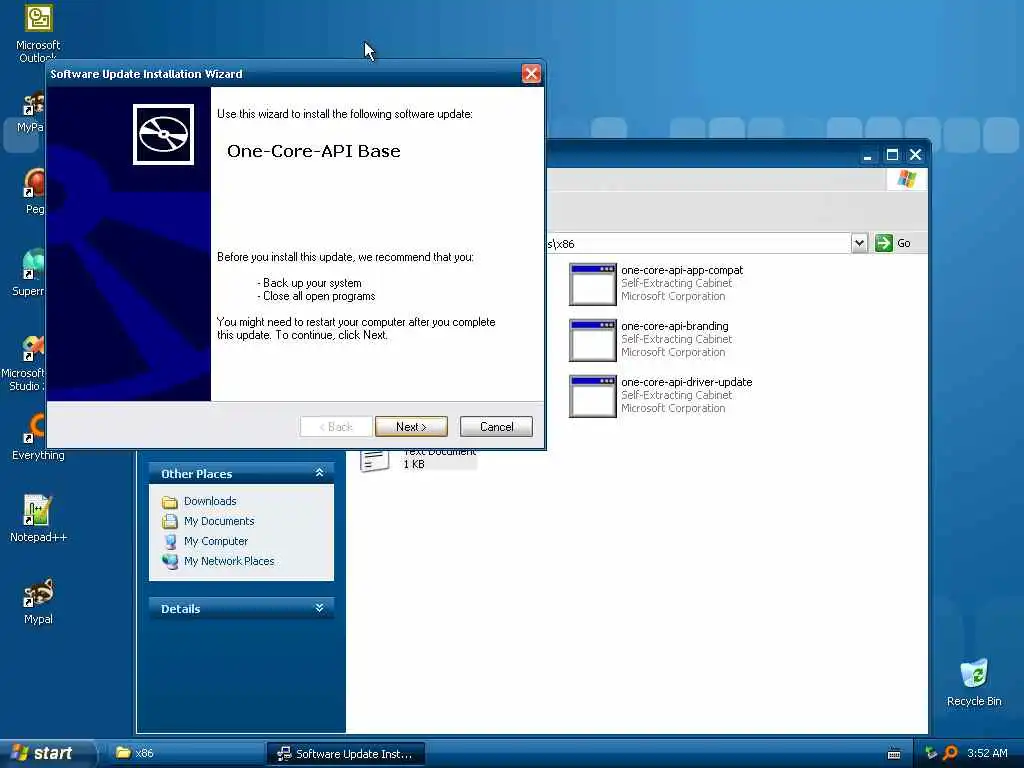The image size is (1024, 768).
Task: Expand the Details panel
Action: pyautogui.click(x=319, y=608)
